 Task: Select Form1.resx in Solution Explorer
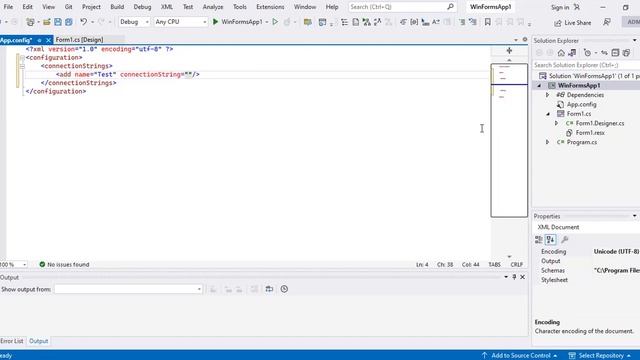(x=590, y=133)
